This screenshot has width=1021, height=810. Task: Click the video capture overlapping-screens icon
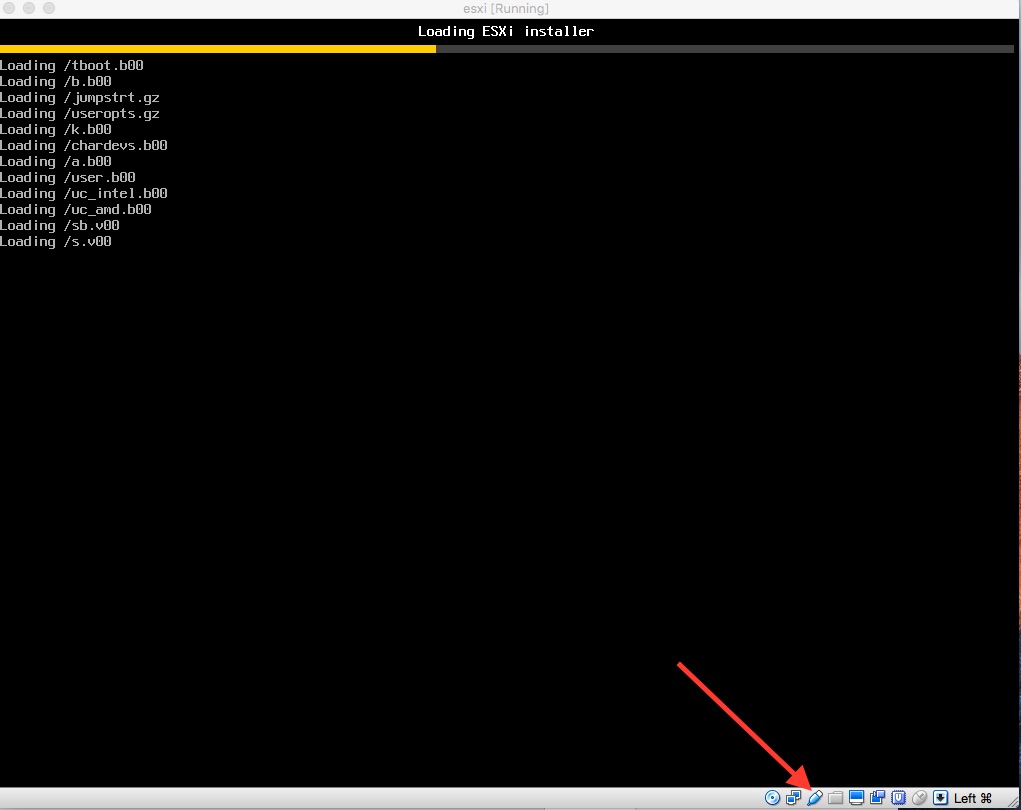pyautogui.click(x=878, y=797)
